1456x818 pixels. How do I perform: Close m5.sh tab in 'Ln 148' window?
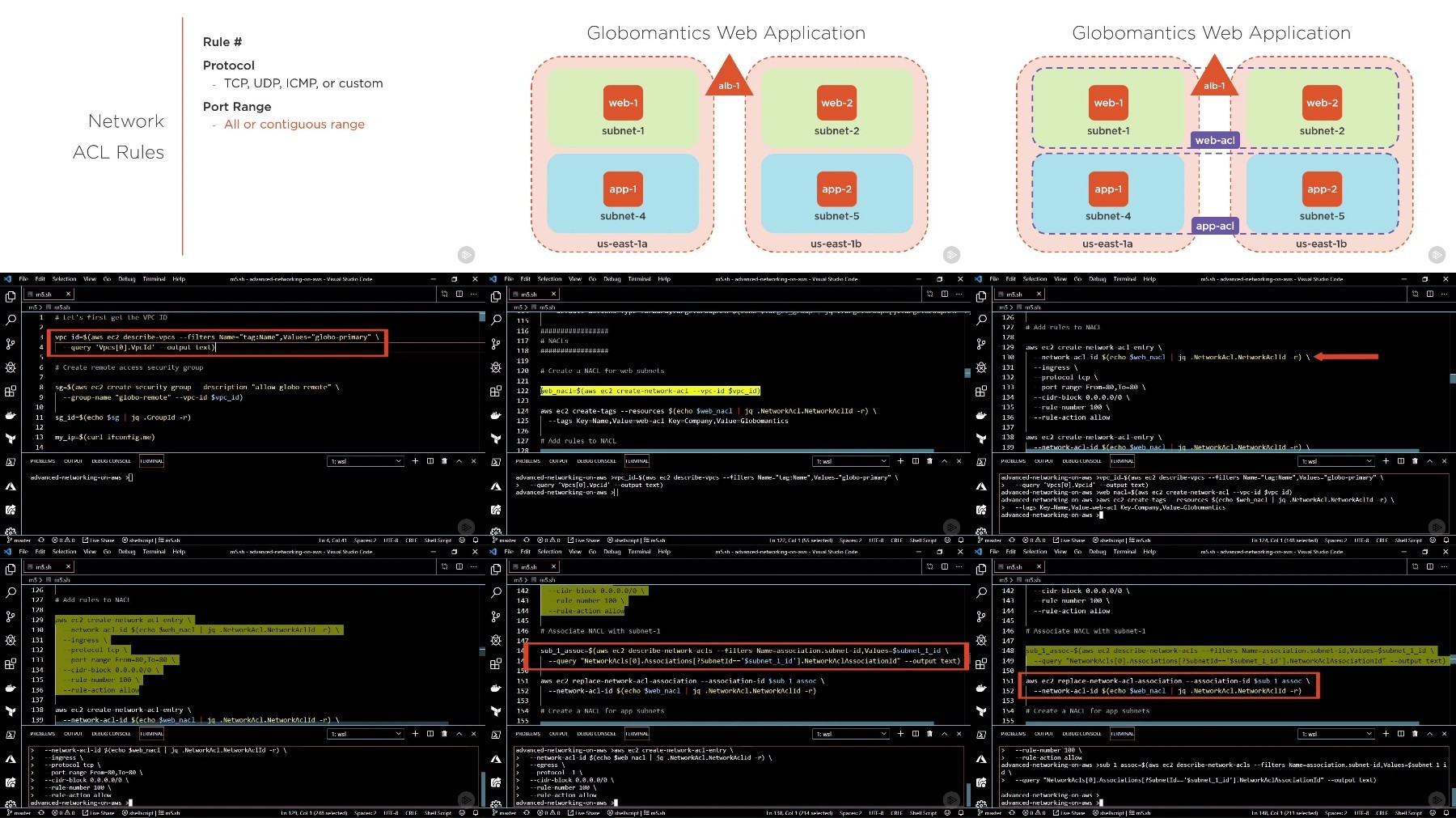[1039, 566]
